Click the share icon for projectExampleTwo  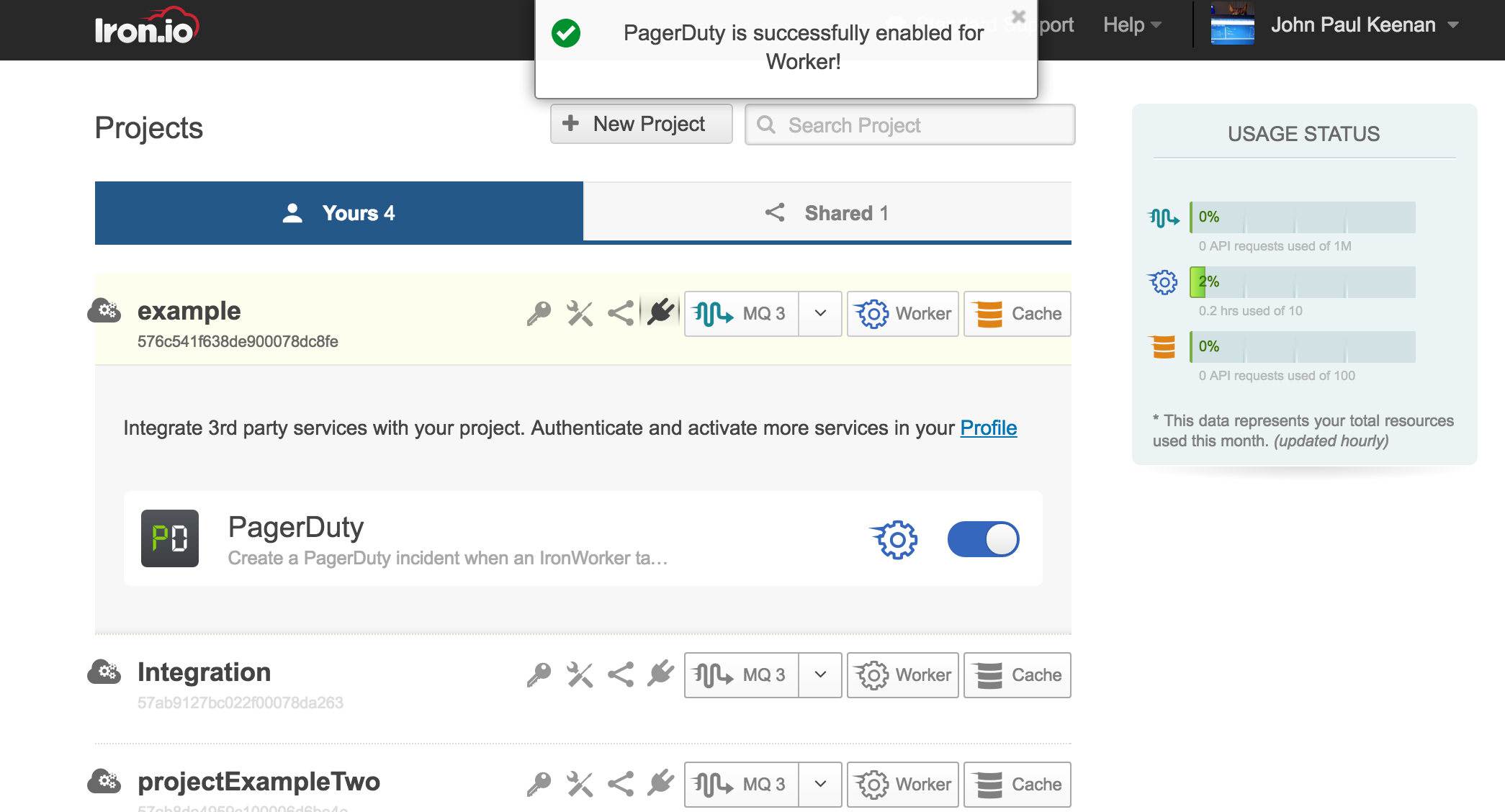(621, 784)
